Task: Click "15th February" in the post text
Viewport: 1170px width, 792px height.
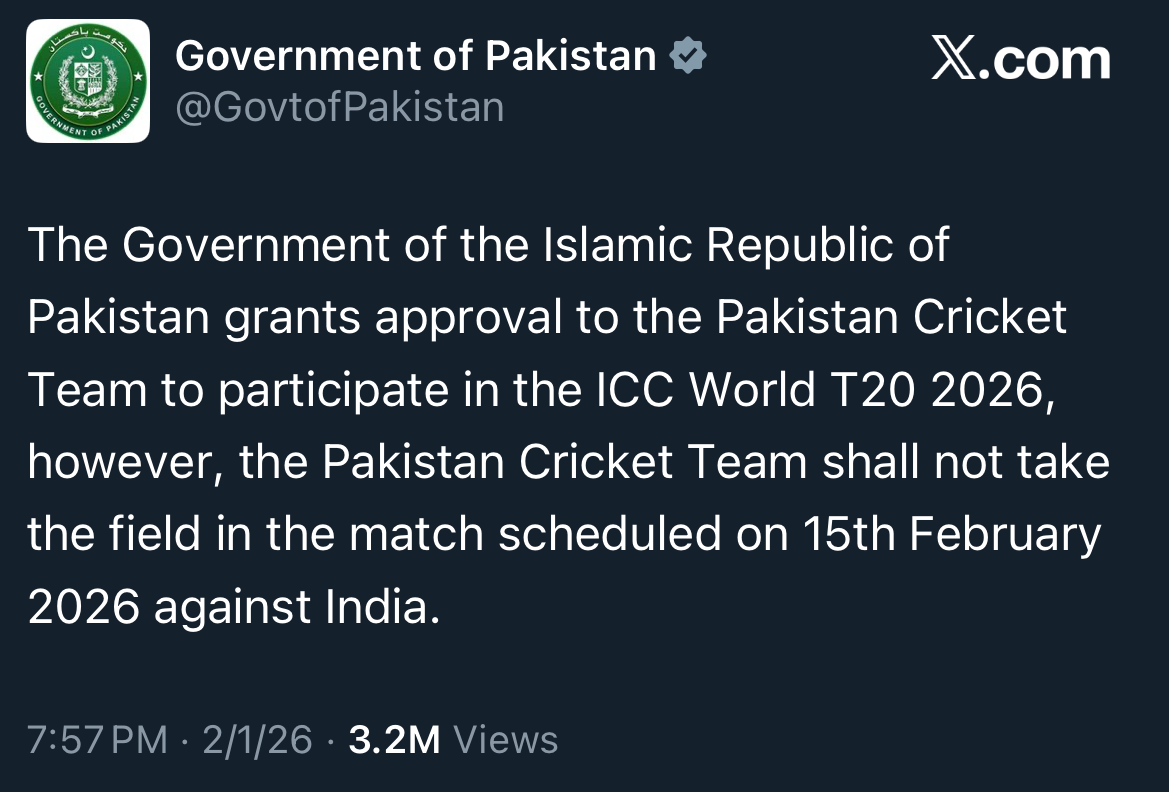Action: [951, 535]
